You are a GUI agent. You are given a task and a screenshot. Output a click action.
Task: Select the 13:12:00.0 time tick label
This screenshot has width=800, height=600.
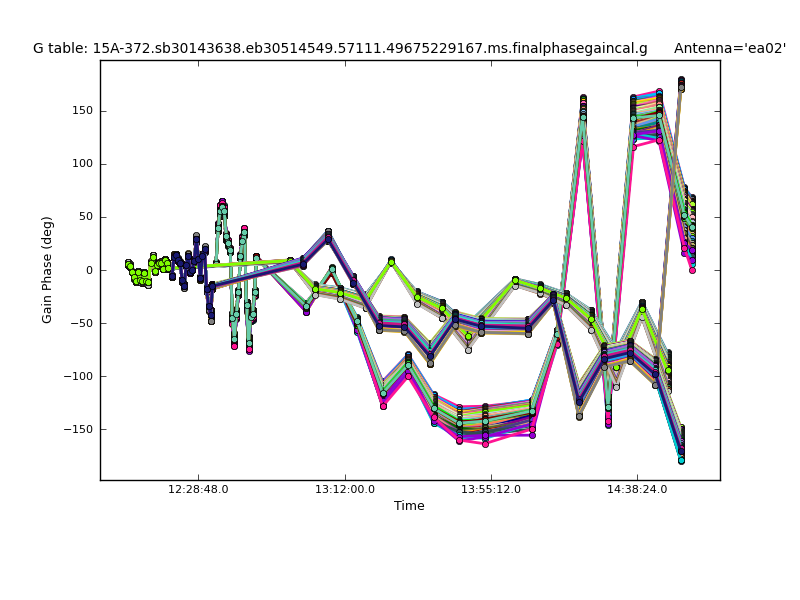(345, 490)
